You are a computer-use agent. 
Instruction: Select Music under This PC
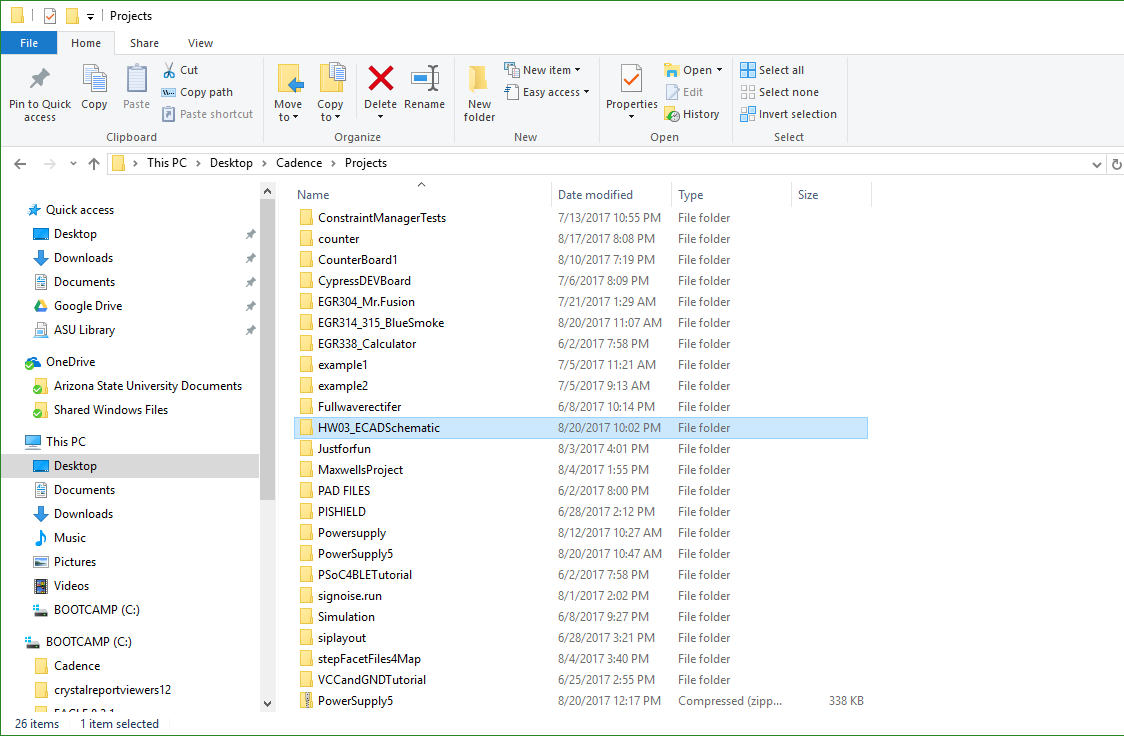60,537
